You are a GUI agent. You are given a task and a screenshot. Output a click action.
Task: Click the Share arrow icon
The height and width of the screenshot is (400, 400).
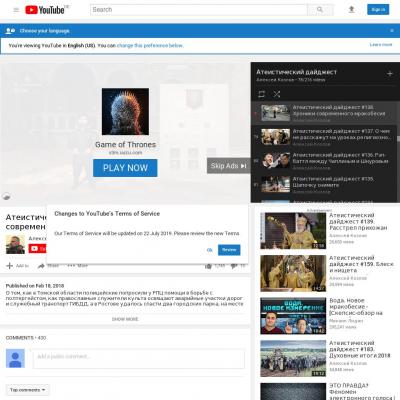(x=41, y=266)
